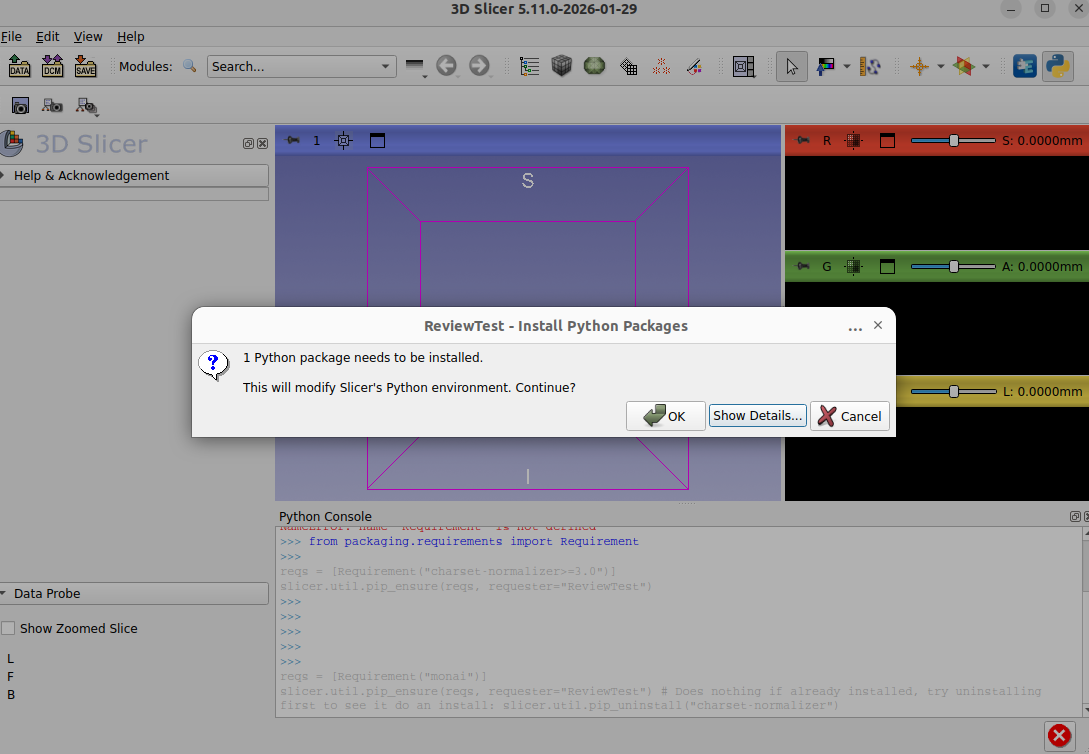Click the screenshot capture camera icon

20,105
